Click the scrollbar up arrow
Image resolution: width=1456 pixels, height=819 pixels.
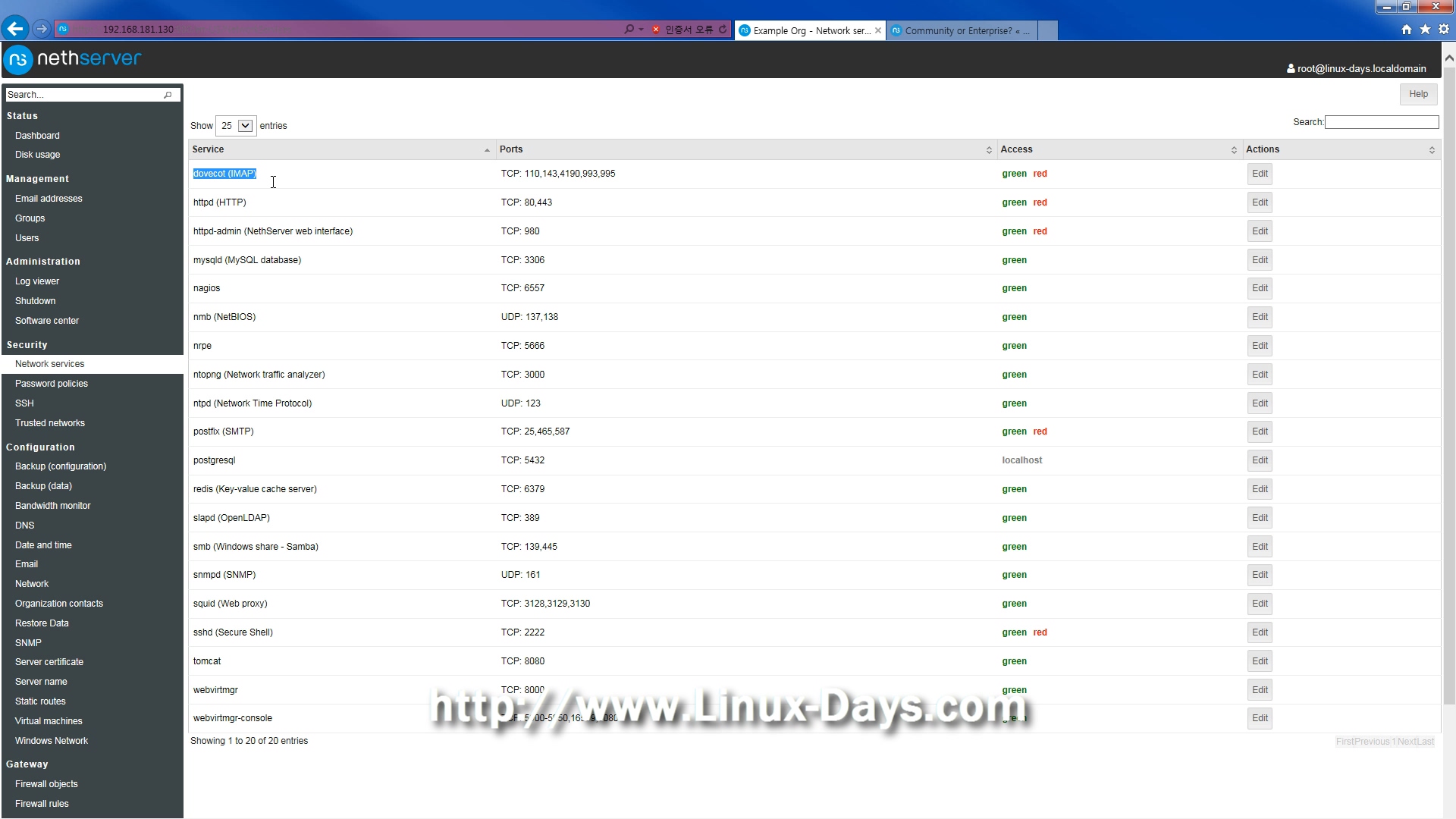1449,58
